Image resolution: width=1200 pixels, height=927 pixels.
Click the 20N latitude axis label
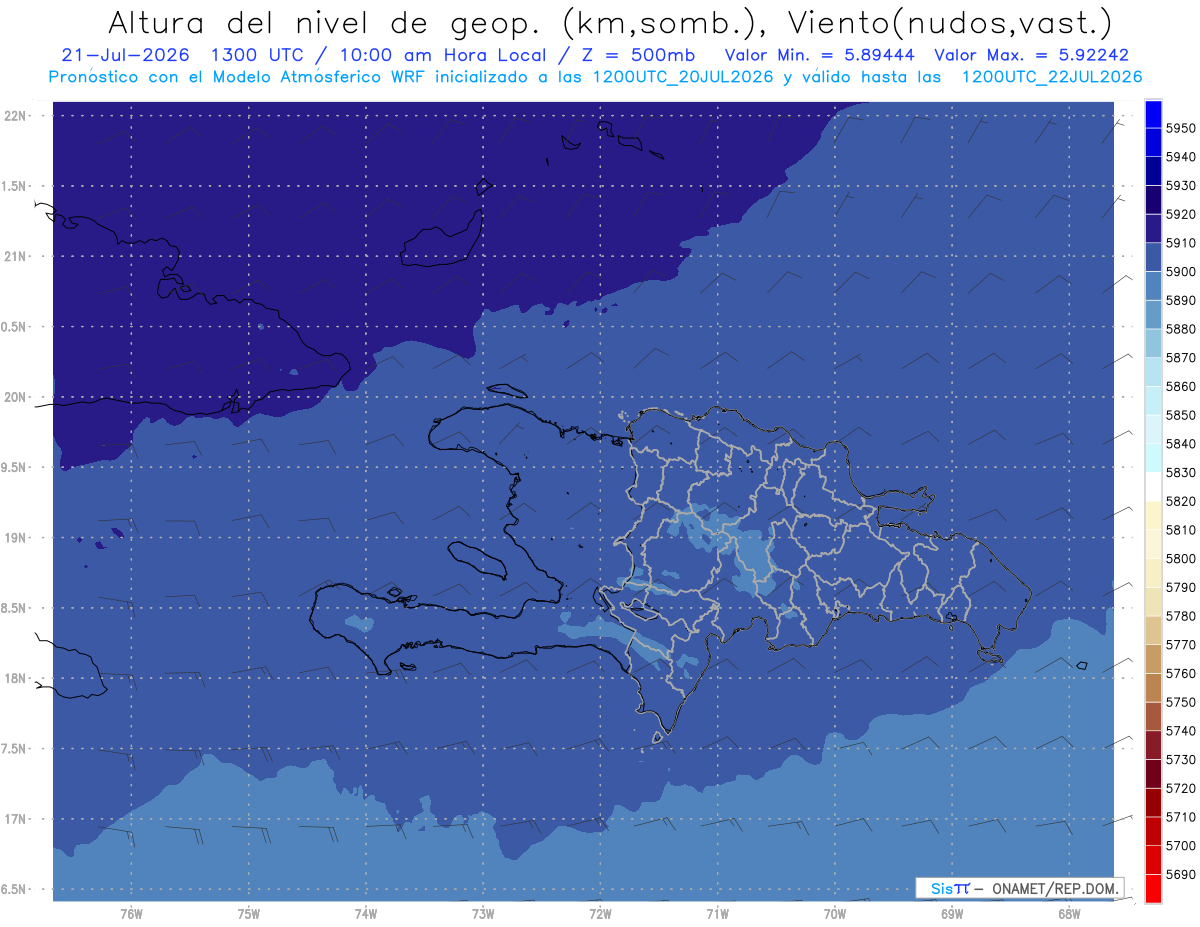click(x=15, y=397)
